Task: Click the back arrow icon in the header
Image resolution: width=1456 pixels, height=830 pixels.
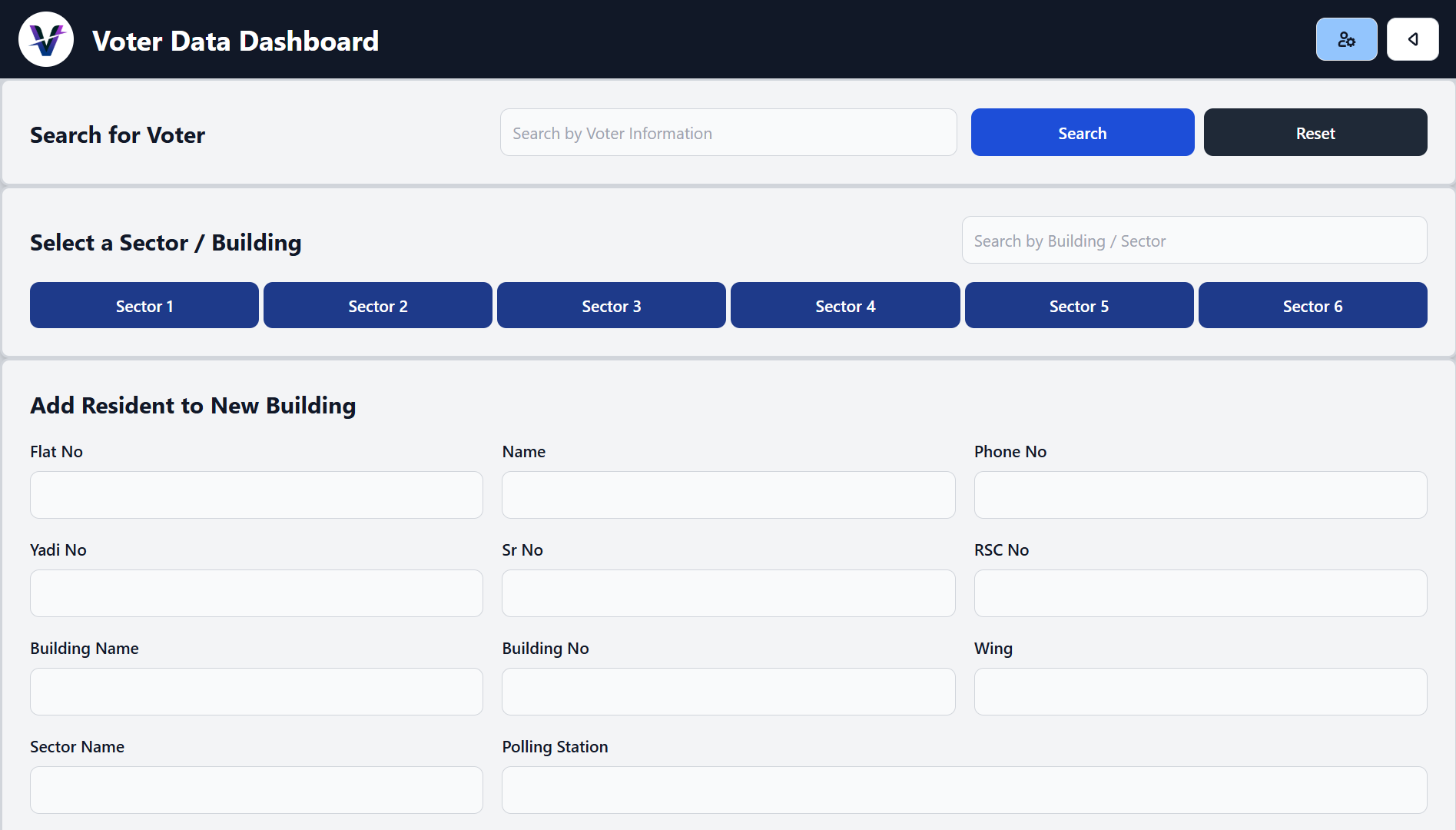Action: (1412, 38)
